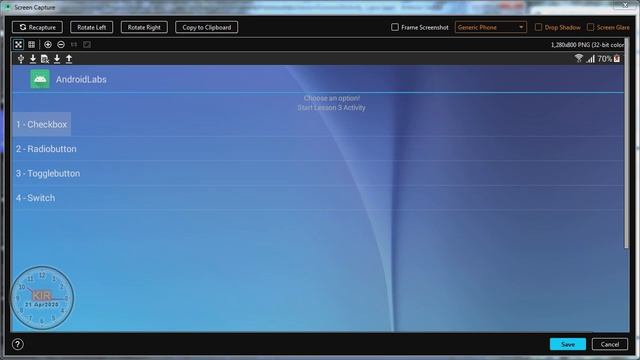The height and width of the screenshot is (360, 640).
Task: Toggle the Drop Shadow checkbox
Action: pyautogui.click(x=538, y=27)
